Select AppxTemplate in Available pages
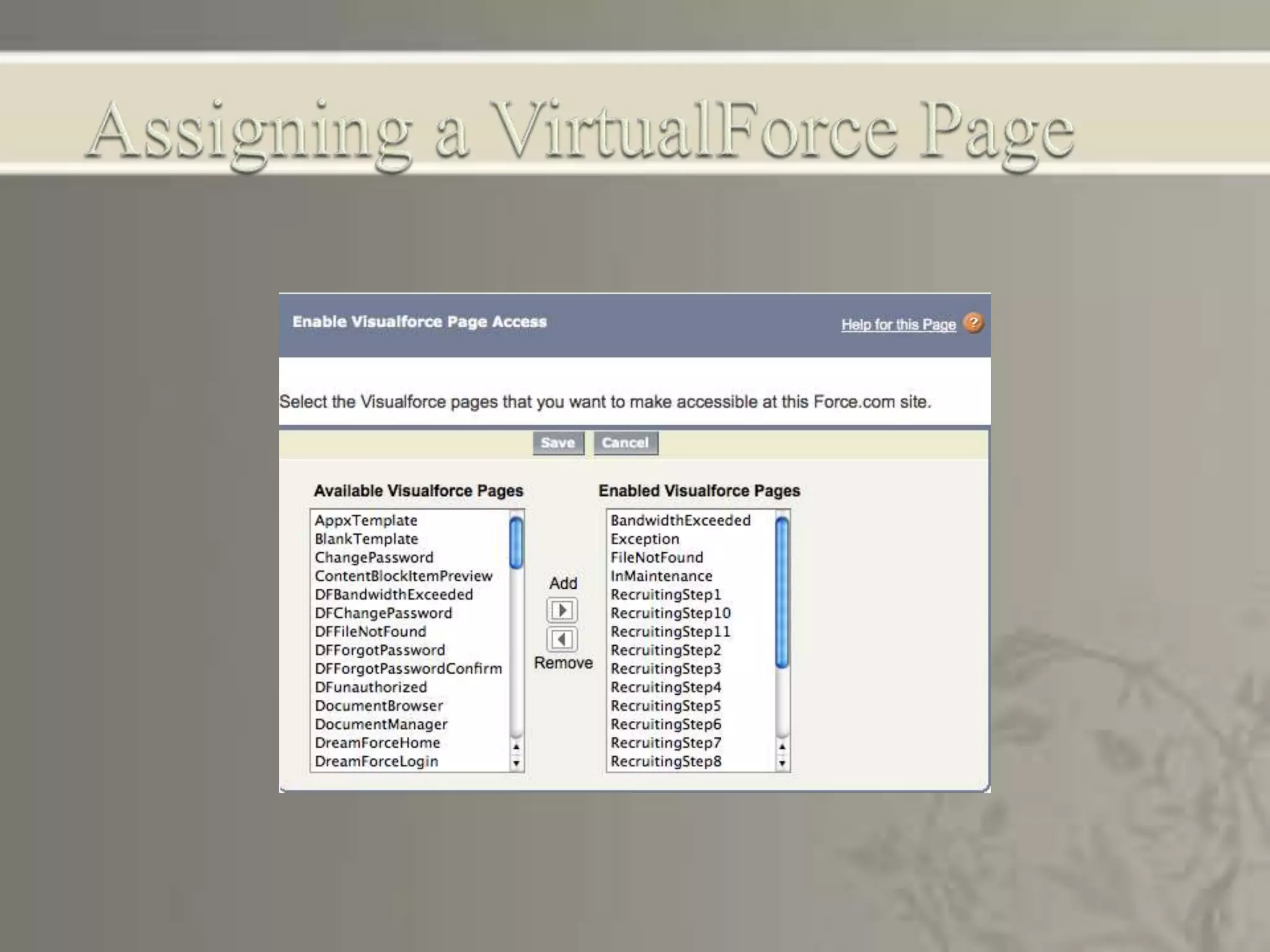The image size is (1270, 952). pyautogui.click(x=366, y=521)
